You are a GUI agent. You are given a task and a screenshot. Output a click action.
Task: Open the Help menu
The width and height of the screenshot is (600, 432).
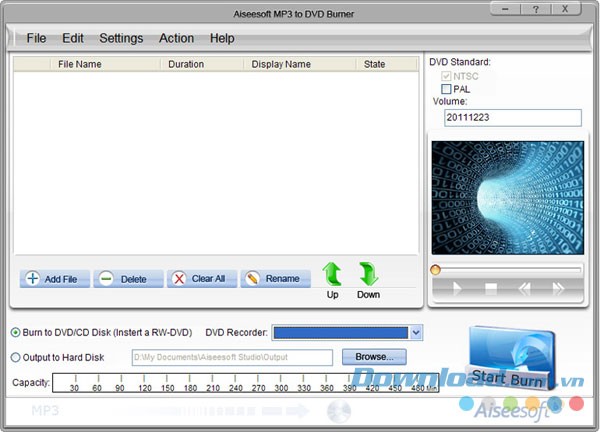(222, 38)
